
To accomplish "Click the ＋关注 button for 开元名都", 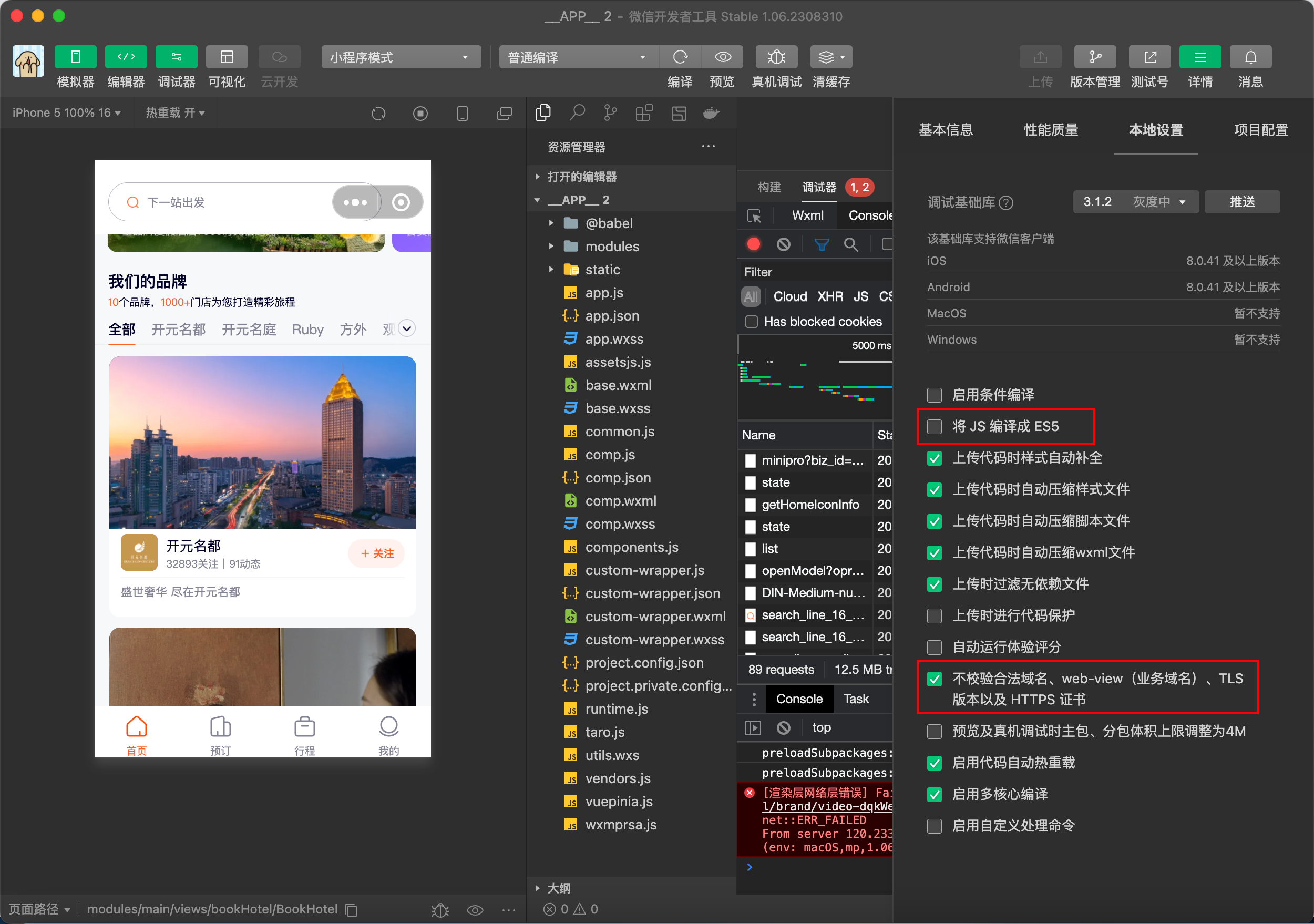I will click(376, 553).
